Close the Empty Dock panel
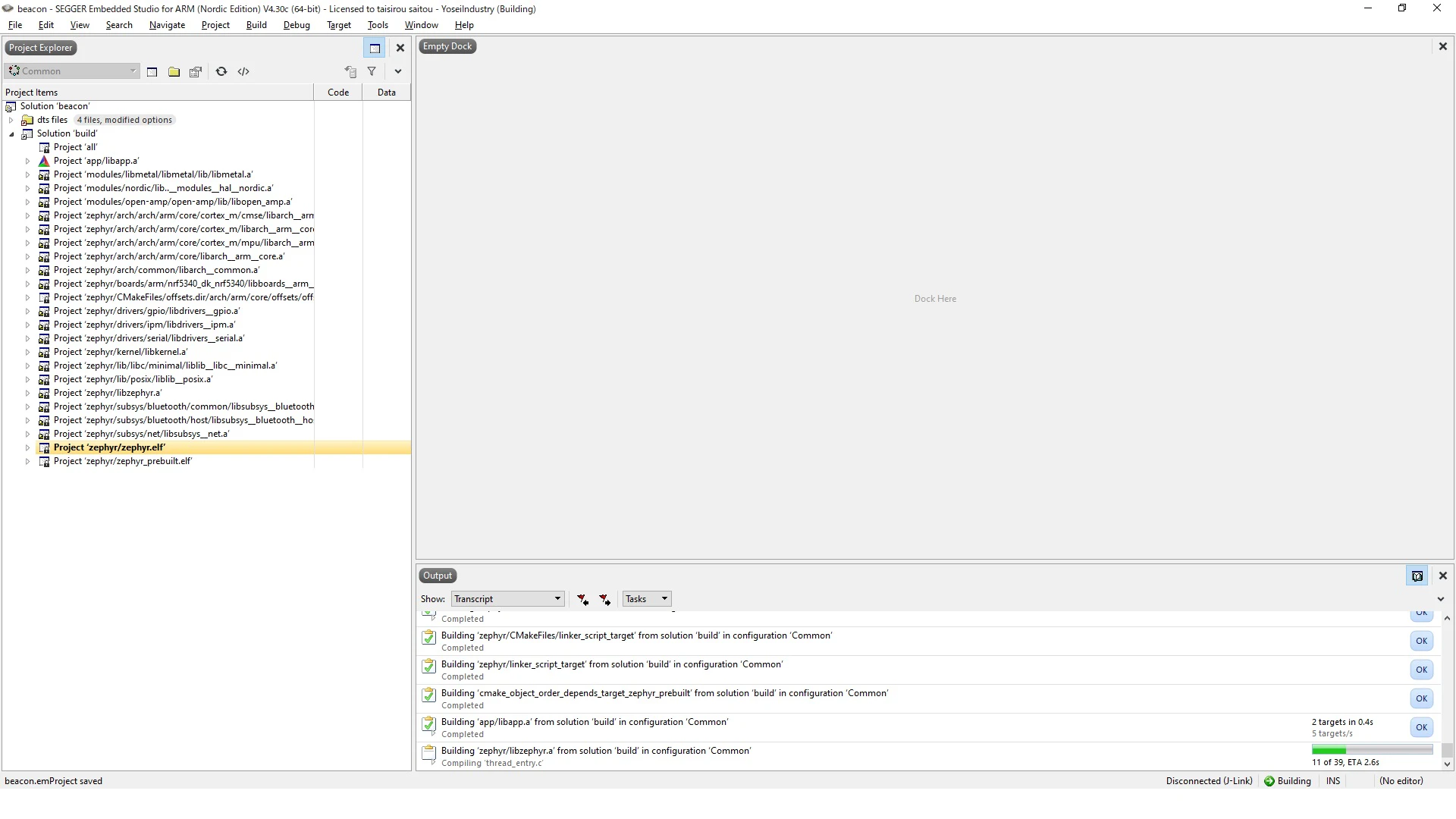The image size is (1456, 819). (x=1443, y=46)
